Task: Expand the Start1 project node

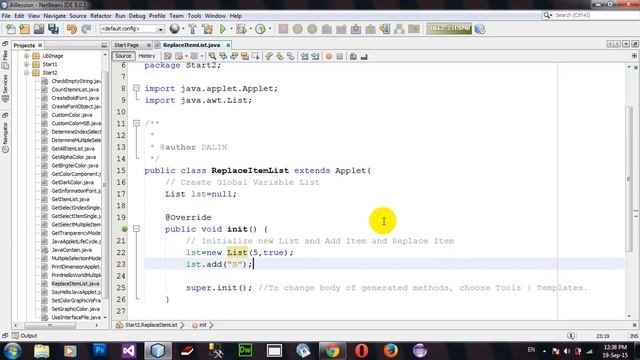Action: point(27,64)
